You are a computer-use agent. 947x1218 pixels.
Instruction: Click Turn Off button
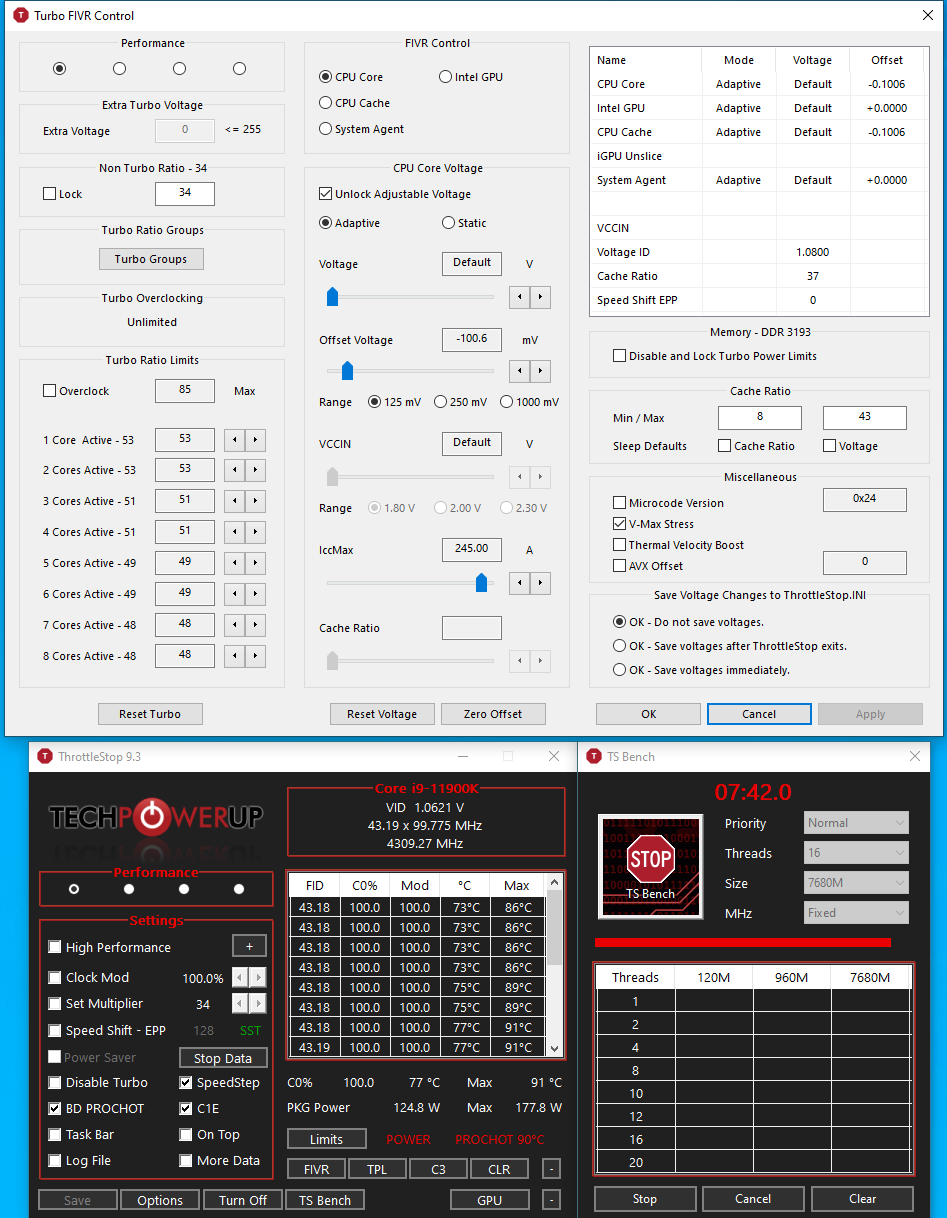[243, 1200]
